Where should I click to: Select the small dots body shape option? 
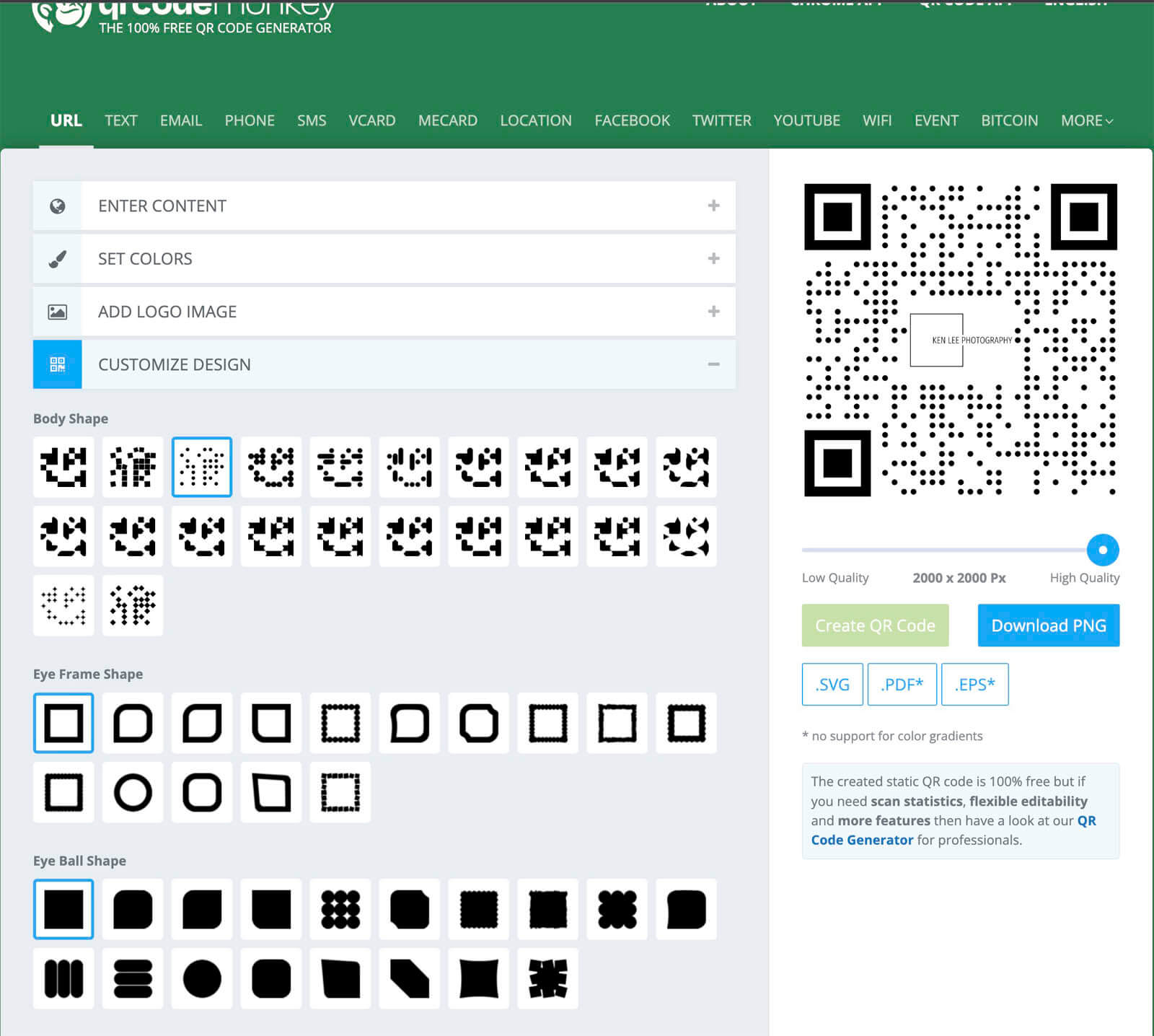click(x=202, y=467)
